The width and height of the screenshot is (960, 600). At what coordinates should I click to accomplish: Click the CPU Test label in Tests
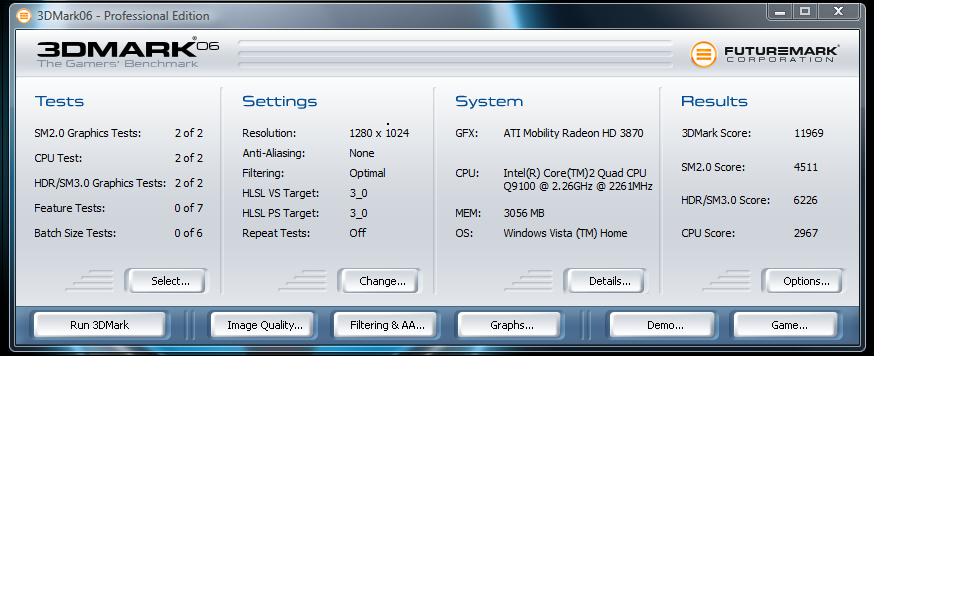pos(58,158)
